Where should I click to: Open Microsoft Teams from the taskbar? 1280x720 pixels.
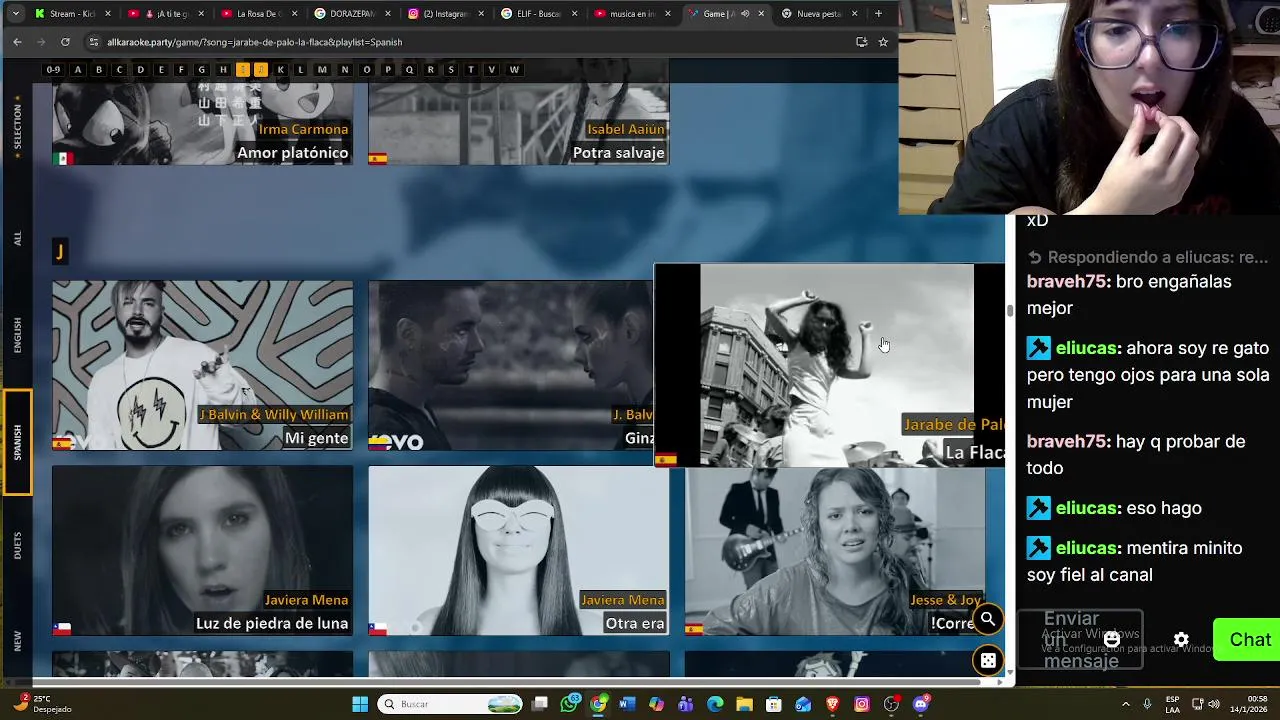tap(686, 704)
